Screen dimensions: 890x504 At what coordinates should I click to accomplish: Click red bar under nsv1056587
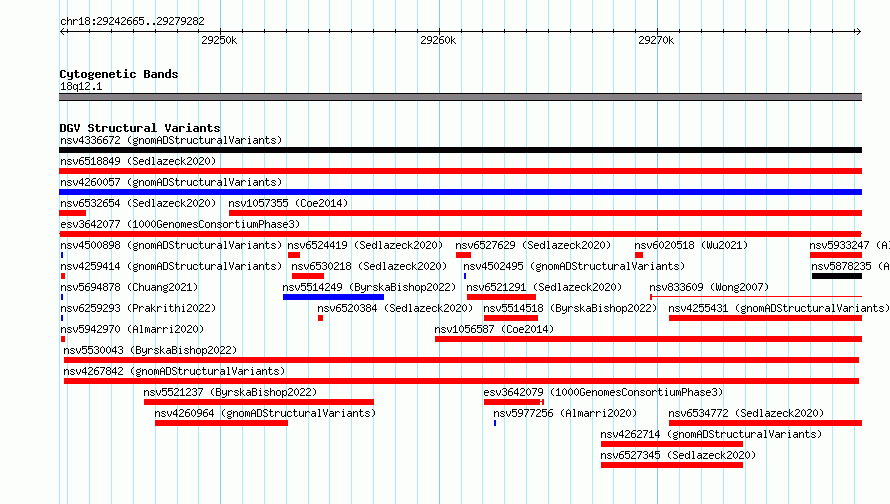tap(648, 339)
